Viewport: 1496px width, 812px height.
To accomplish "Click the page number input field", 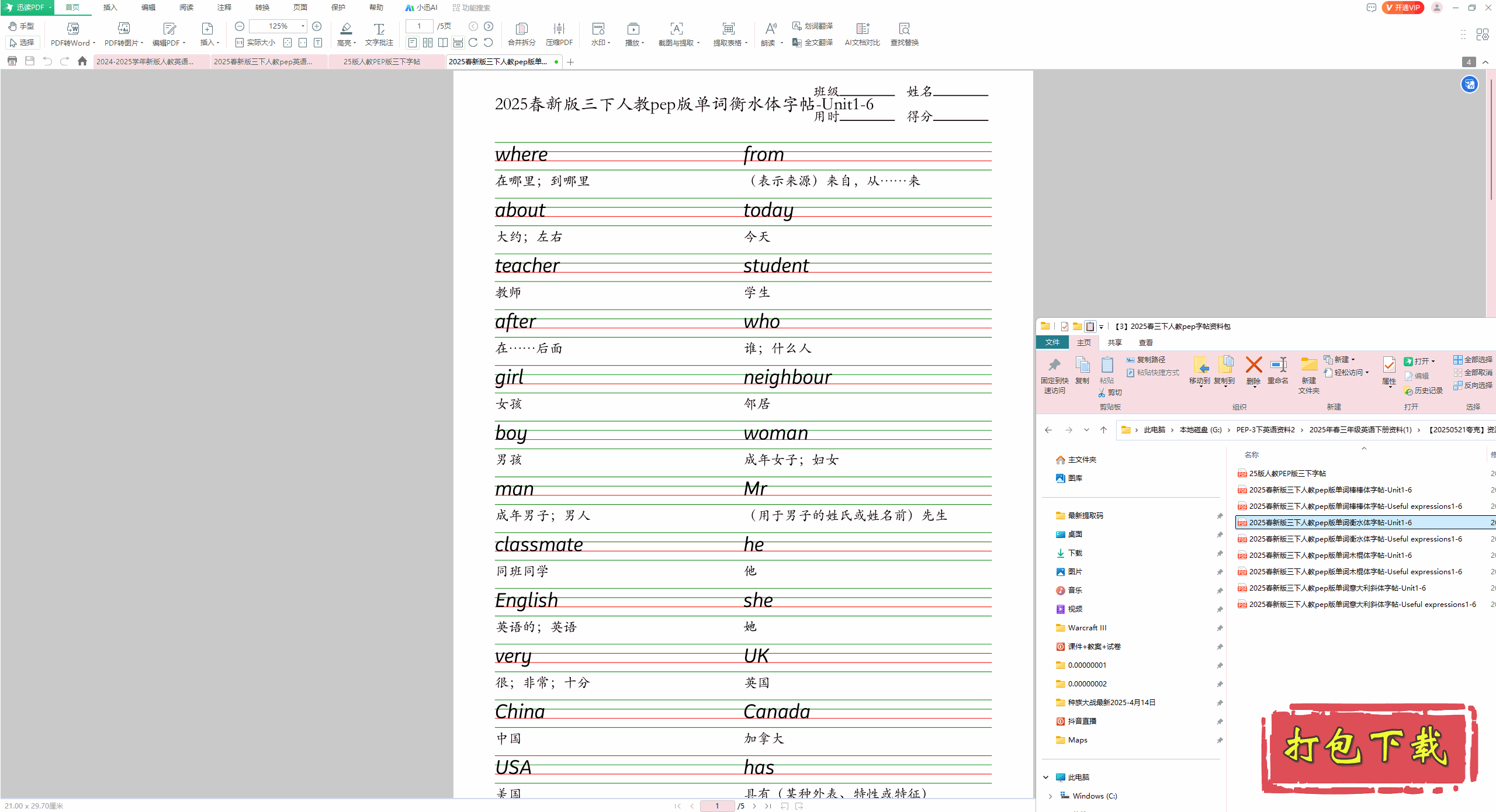I will point(419,26).
